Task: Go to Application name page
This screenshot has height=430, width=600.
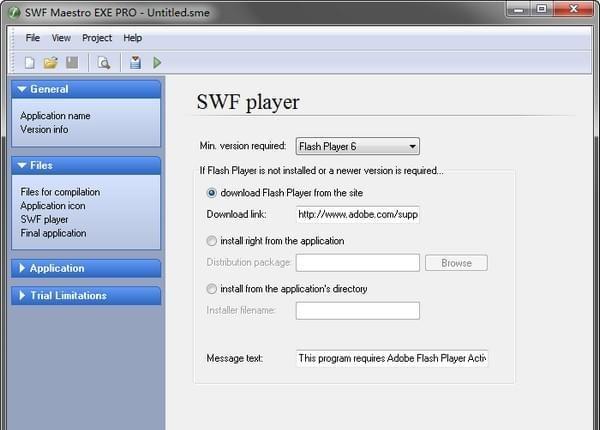Action: pyautogui.click(x=55, y=116)
